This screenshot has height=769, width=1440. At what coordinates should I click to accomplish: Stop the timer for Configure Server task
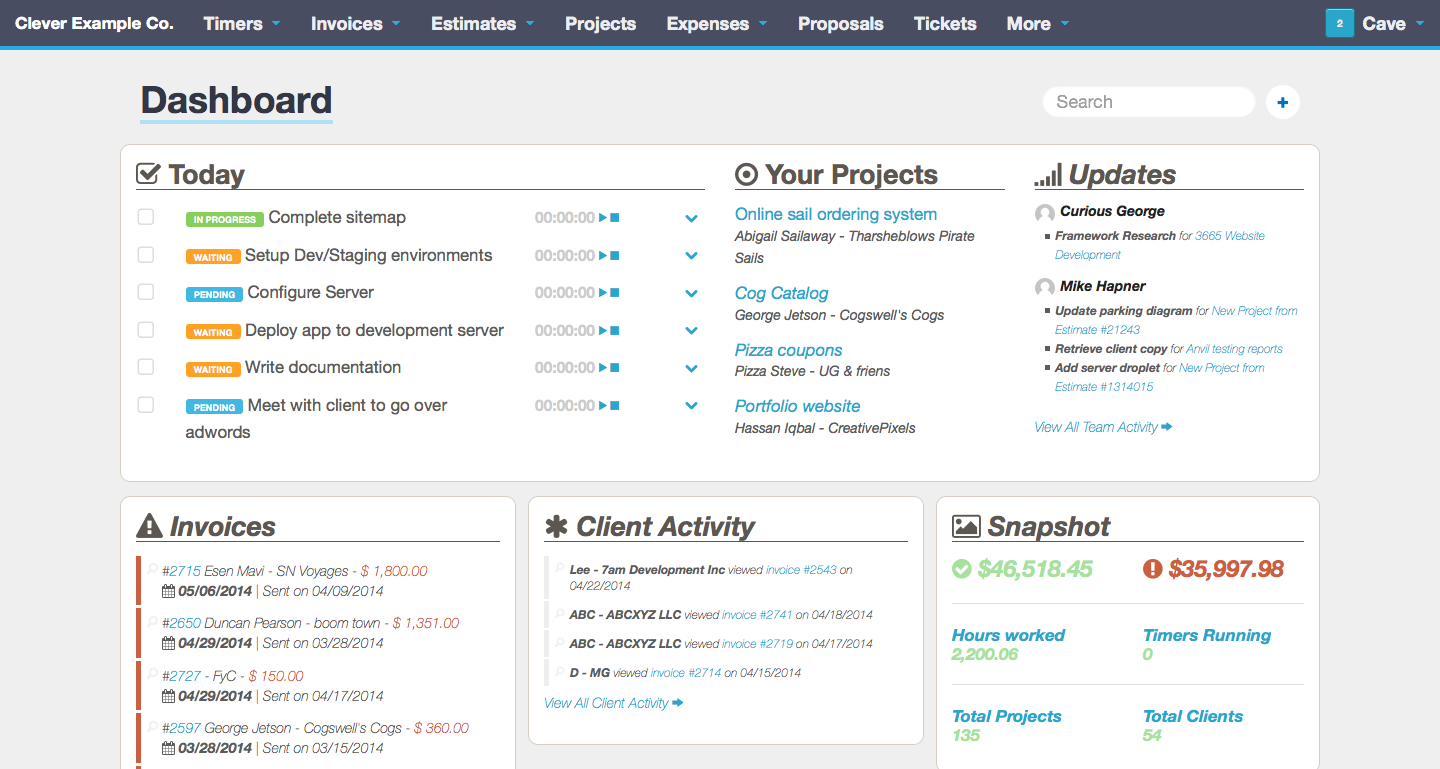click(x=615, y=293)
